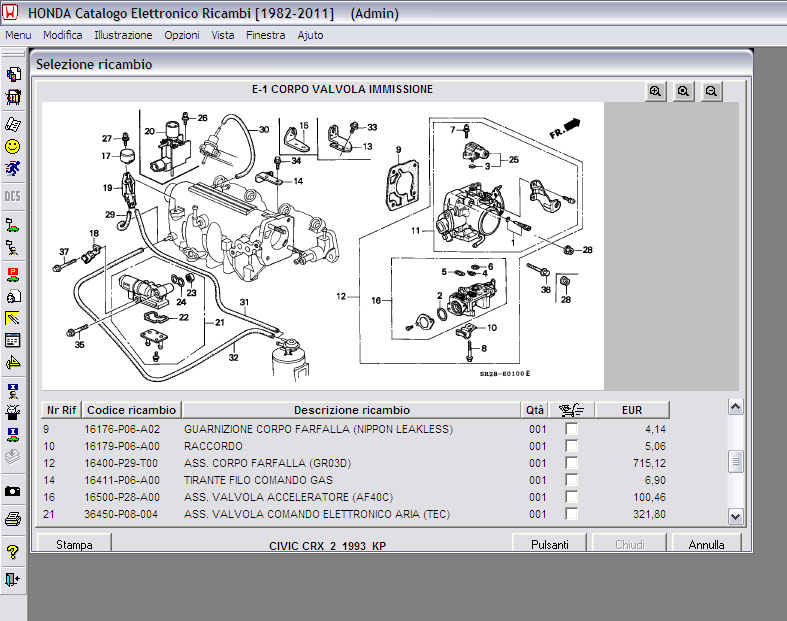Click the Stampa button

coord(74,544)
